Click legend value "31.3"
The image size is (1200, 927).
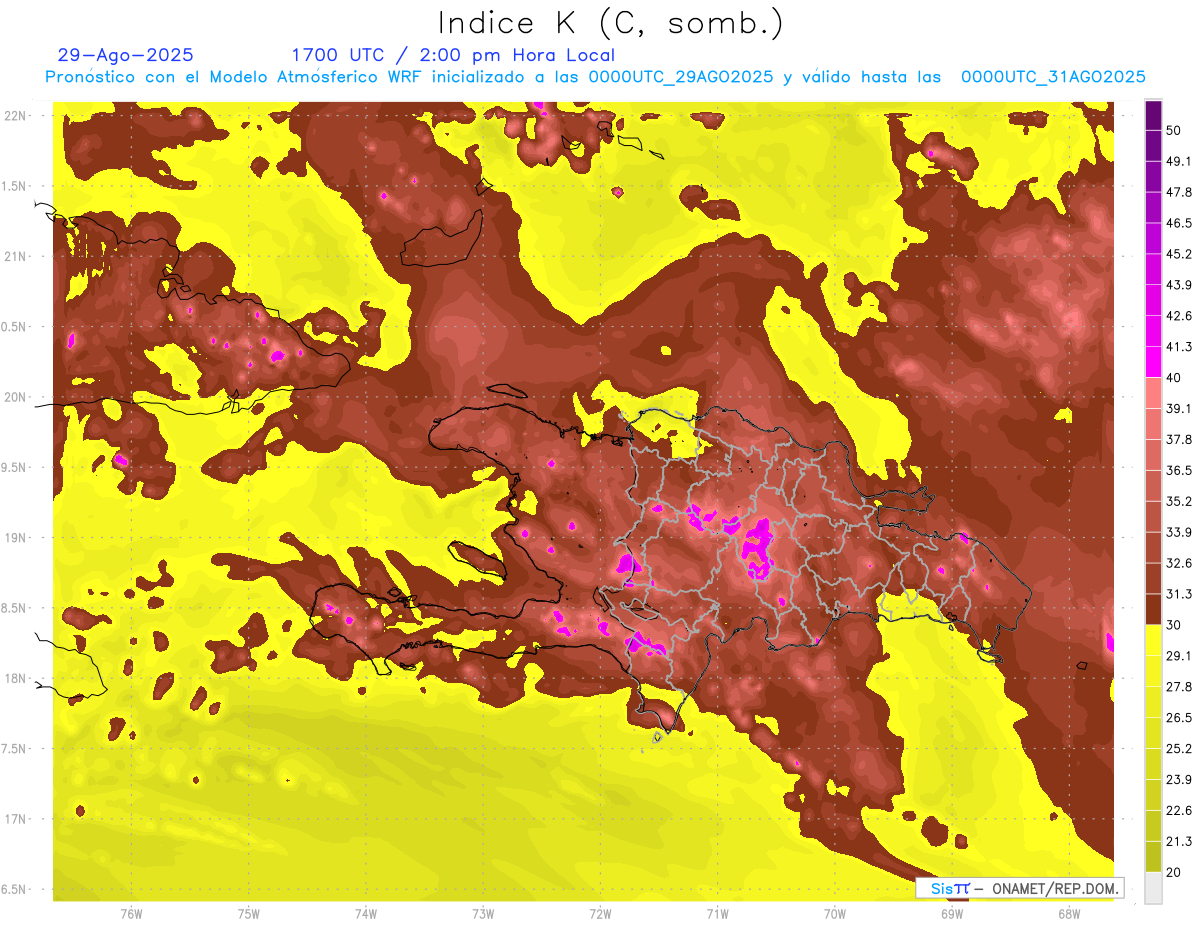pos(1179,594)
